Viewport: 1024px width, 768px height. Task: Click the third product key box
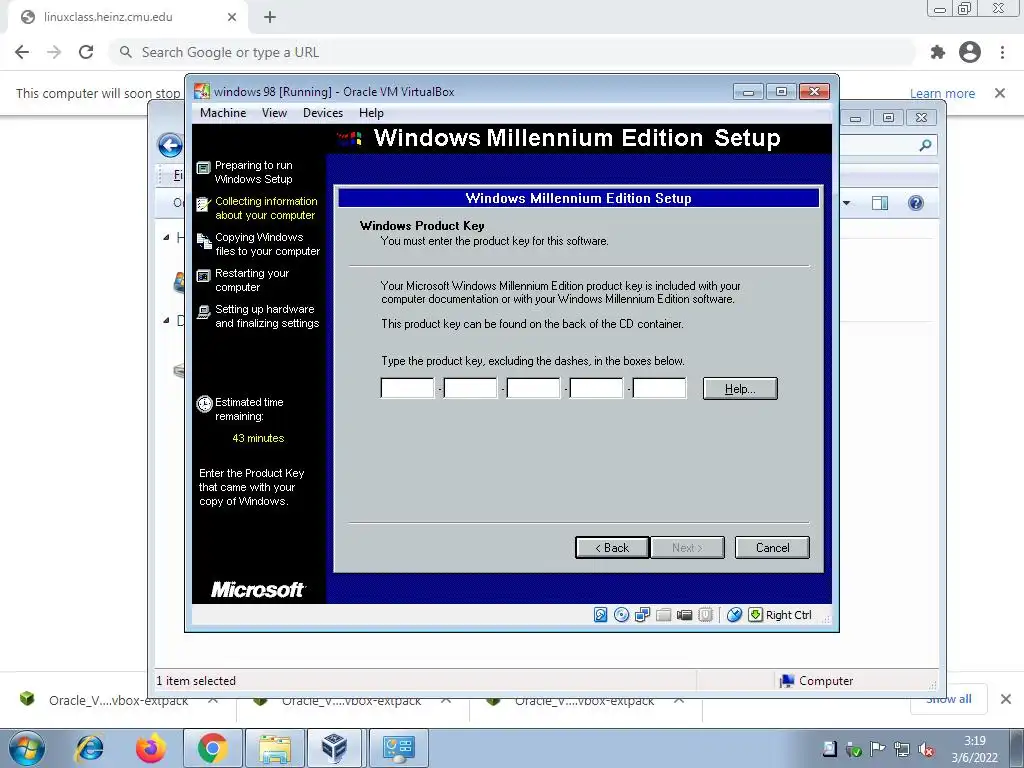[x=533, y=388]
